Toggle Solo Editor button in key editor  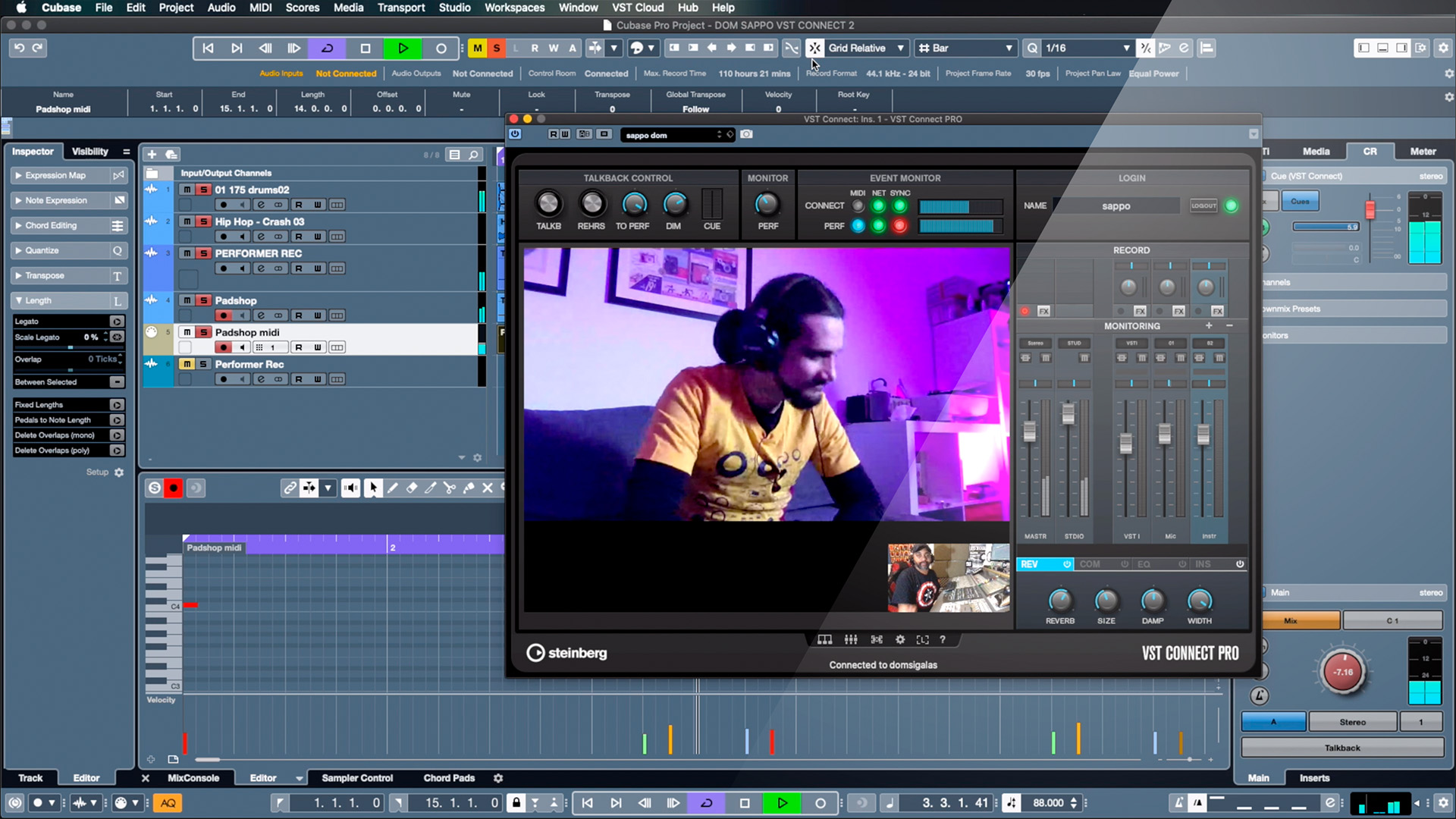155,488
